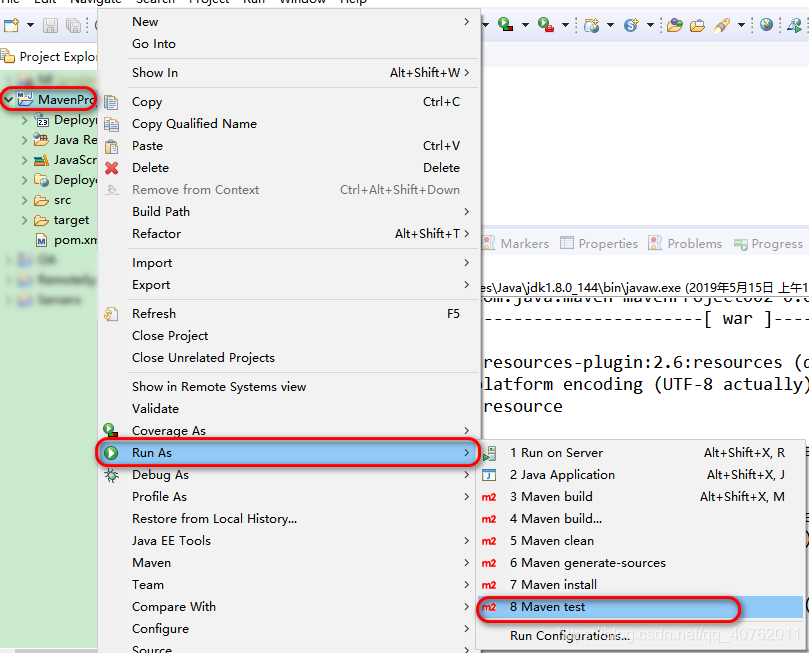The height and width of the screenshot is (653, 809).
Task: Click the New wizard toolbar icon
Action: coord(11,25)
